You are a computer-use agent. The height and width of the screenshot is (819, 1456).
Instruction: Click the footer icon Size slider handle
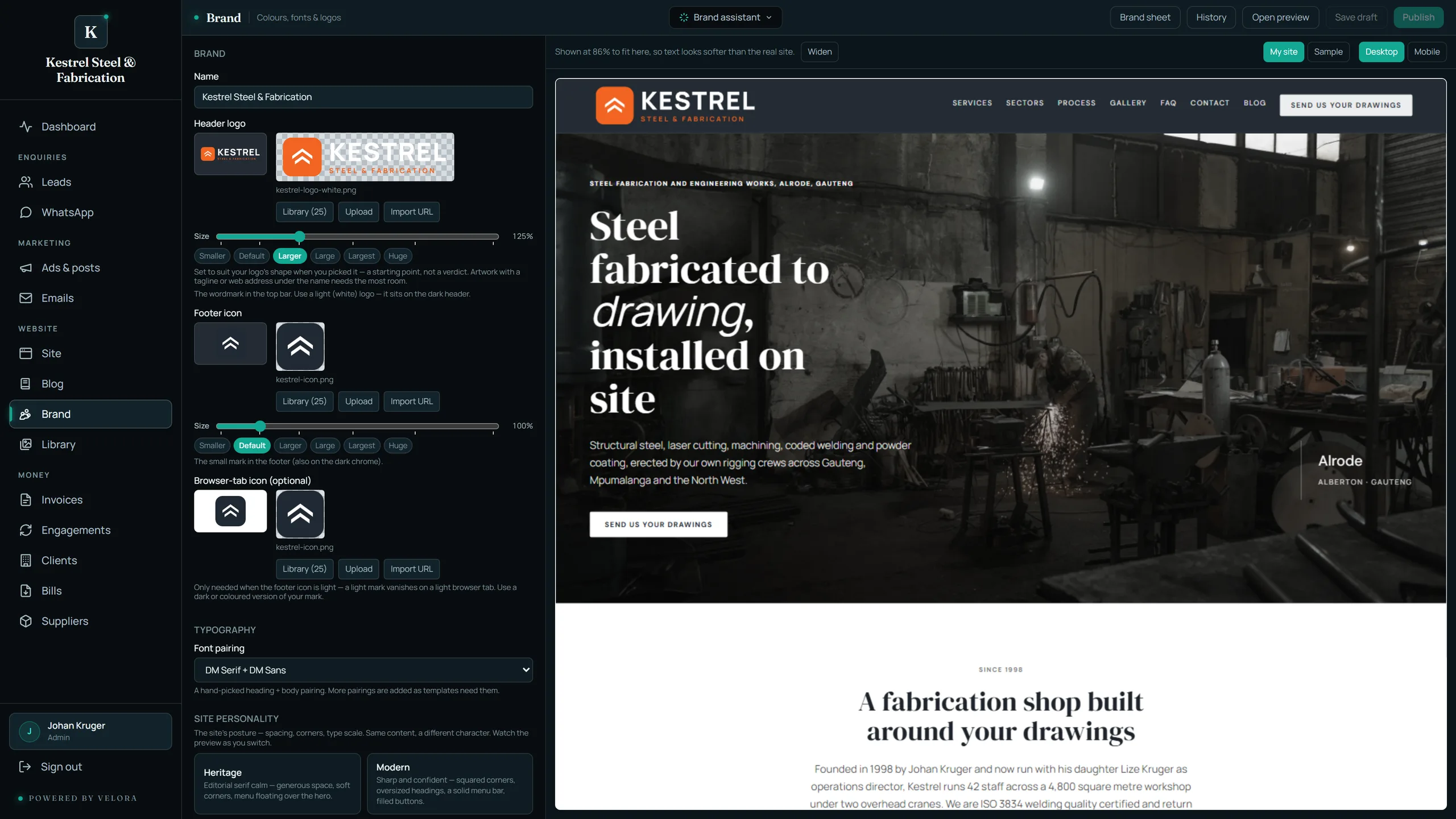[260, 426]
